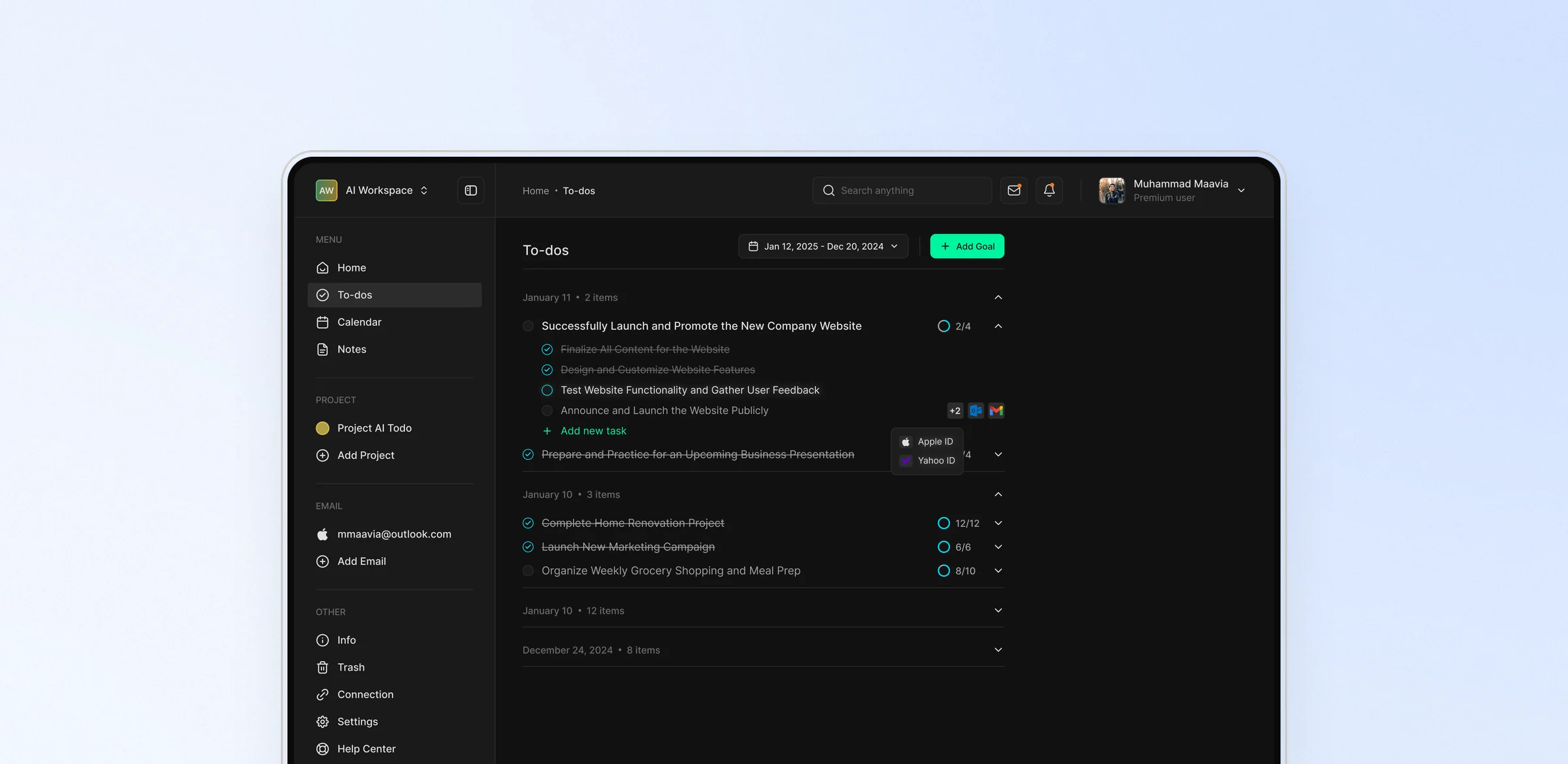Open the date range dropdown
This screenshot has width=1568, height=764.
[823, 246]
